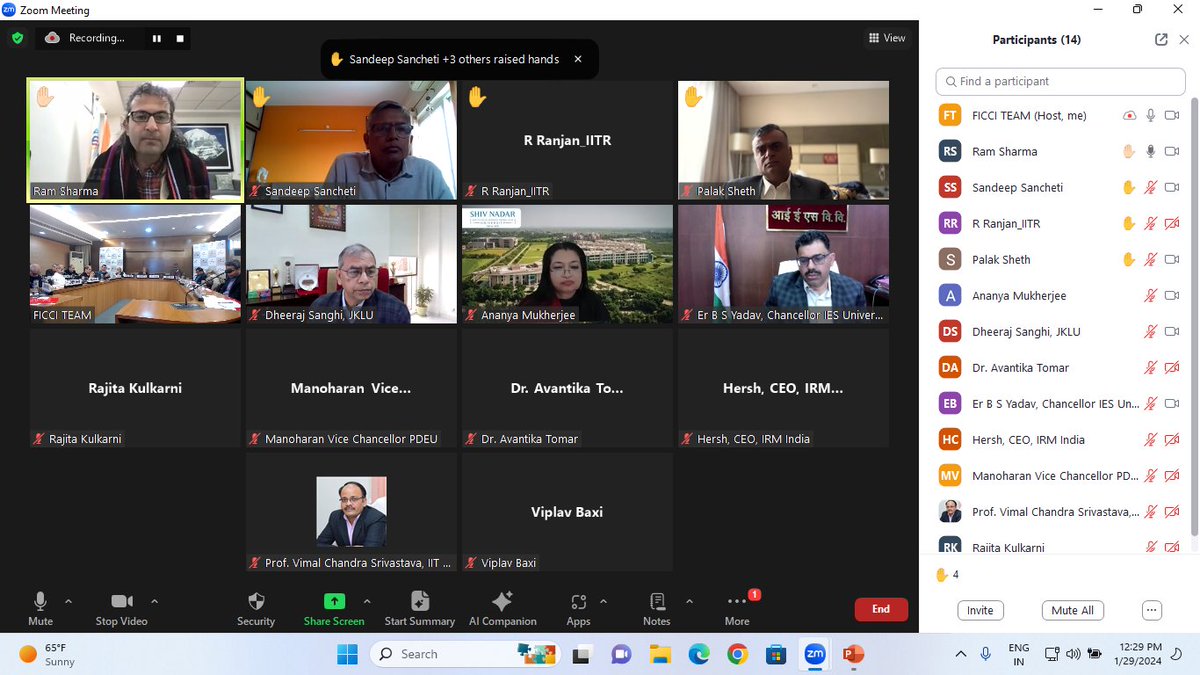Pause the recording
Image resolution: width=1200 pixels, height=675 pixels.
[x=156, y=38]
